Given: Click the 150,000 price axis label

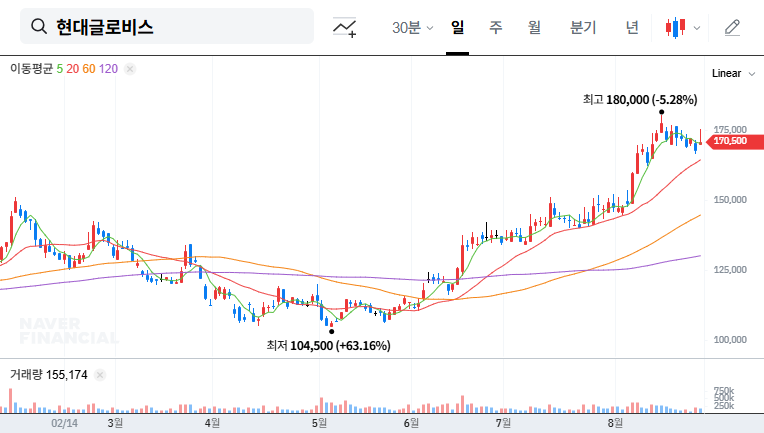Looking at the screenshot, I should [730, 200].
